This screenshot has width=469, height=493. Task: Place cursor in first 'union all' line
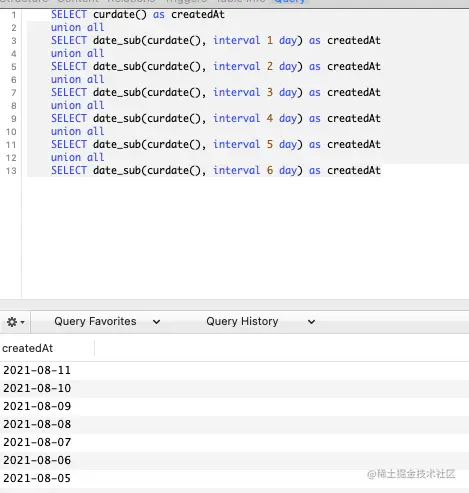tap(77, 27)
